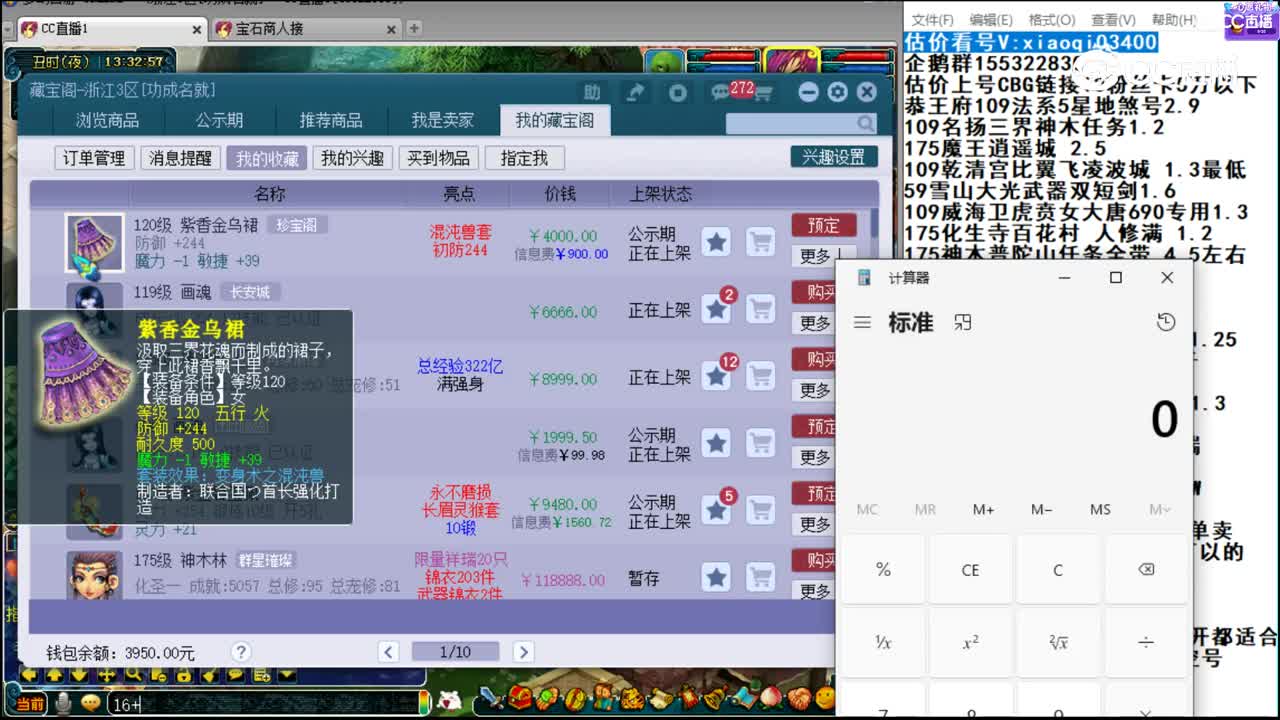
Task: Star toggle on ¥9480.00 listing
Action: (716, 510)
